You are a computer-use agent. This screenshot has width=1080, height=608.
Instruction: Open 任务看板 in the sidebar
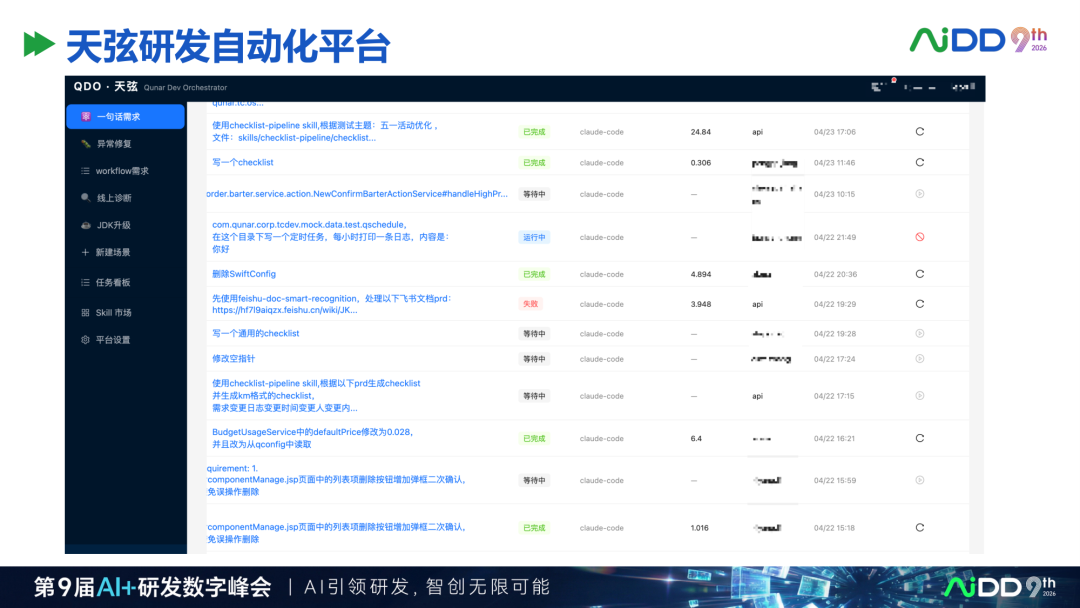point(125,282)
